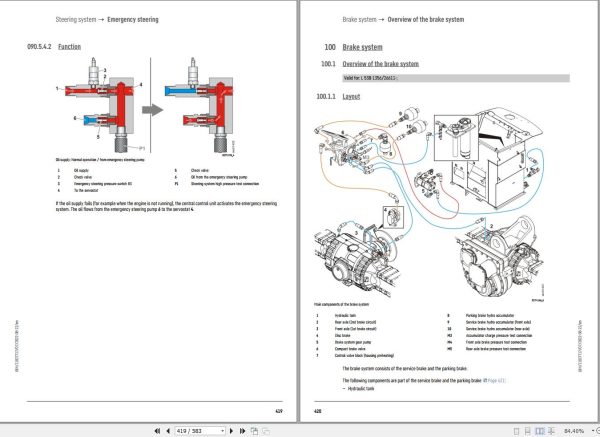Screen dimensions: 600x437
Task: Go to the next page
Action: [x=231, y=431]
